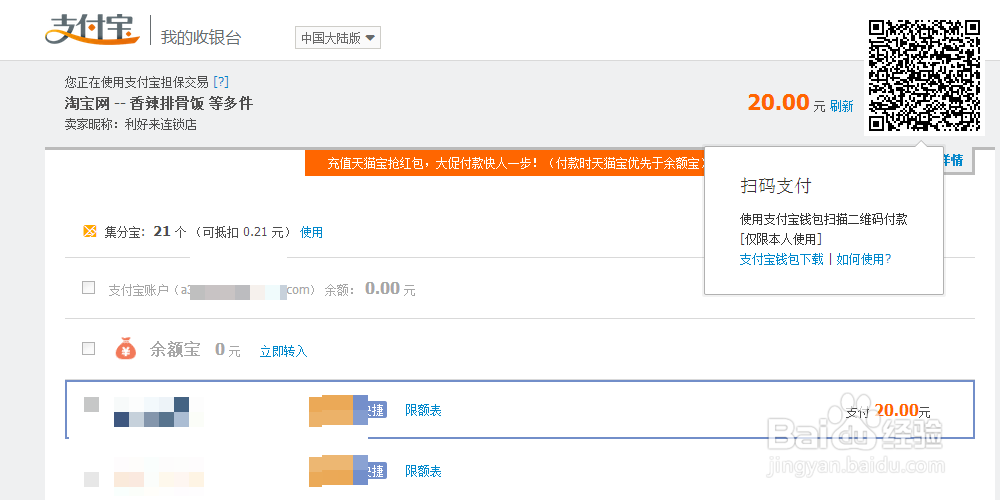Click the 刷新 refresh link

pyautogui.click(x=841, y=106)
